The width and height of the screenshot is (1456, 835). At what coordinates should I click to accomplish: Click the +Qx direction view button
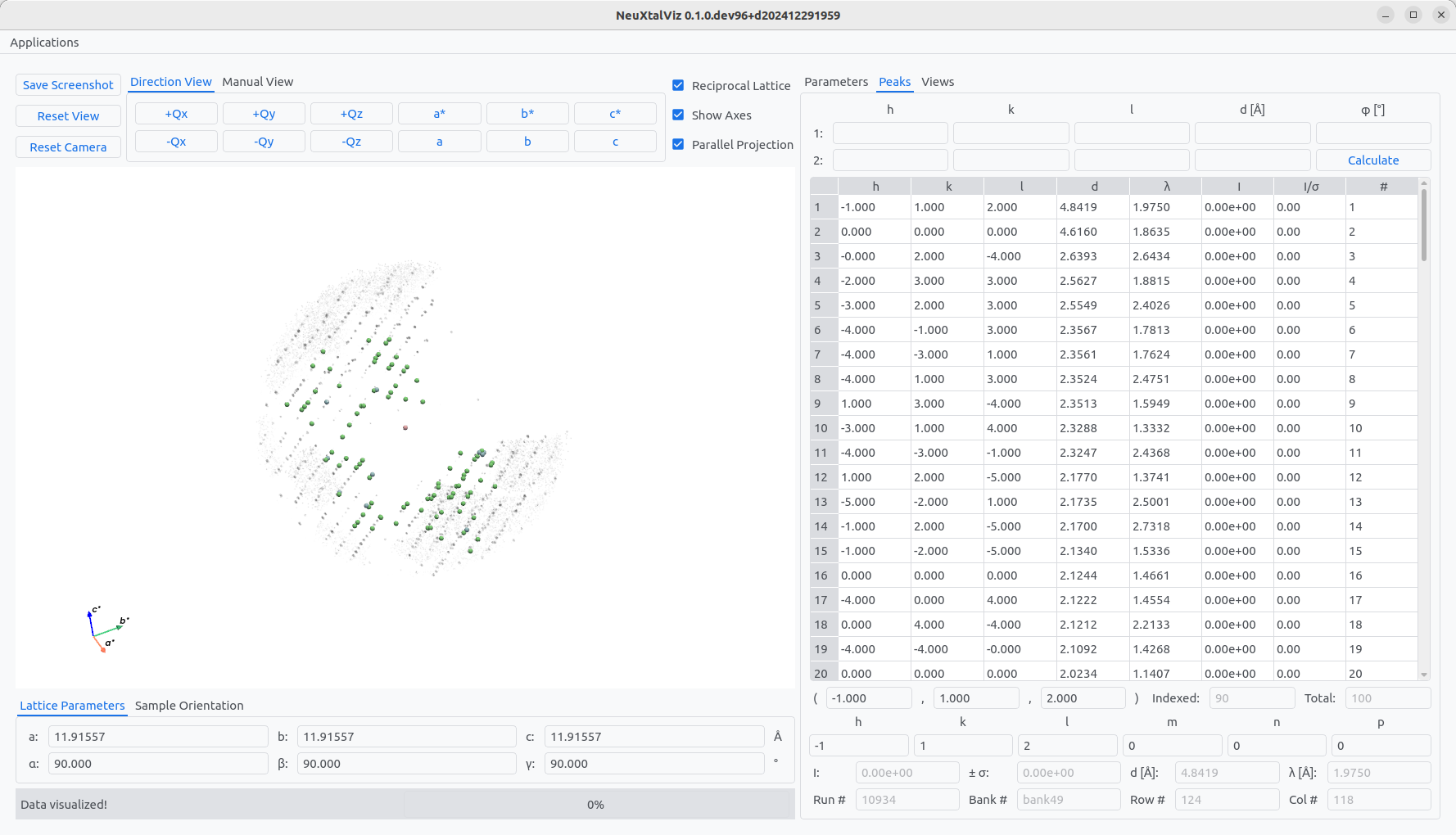point(176,114)
